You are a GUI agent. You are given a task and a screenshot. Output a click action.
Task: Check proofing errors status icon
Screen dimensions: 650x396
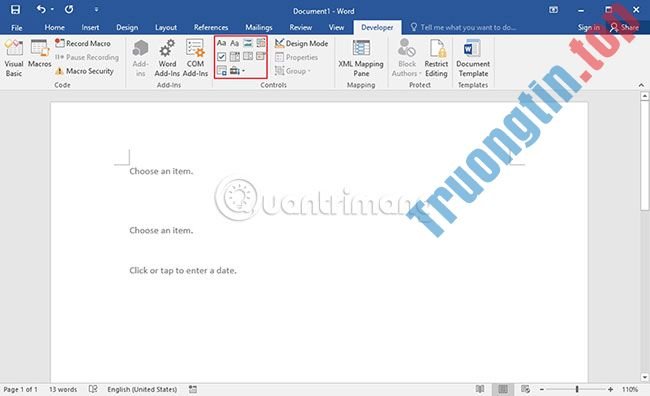[x=93, y=389]
